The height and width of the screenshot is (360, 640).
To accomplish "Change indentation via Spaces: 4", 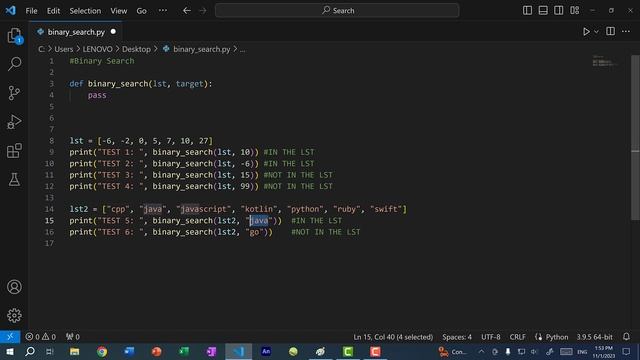I will (x=457, y=337).
